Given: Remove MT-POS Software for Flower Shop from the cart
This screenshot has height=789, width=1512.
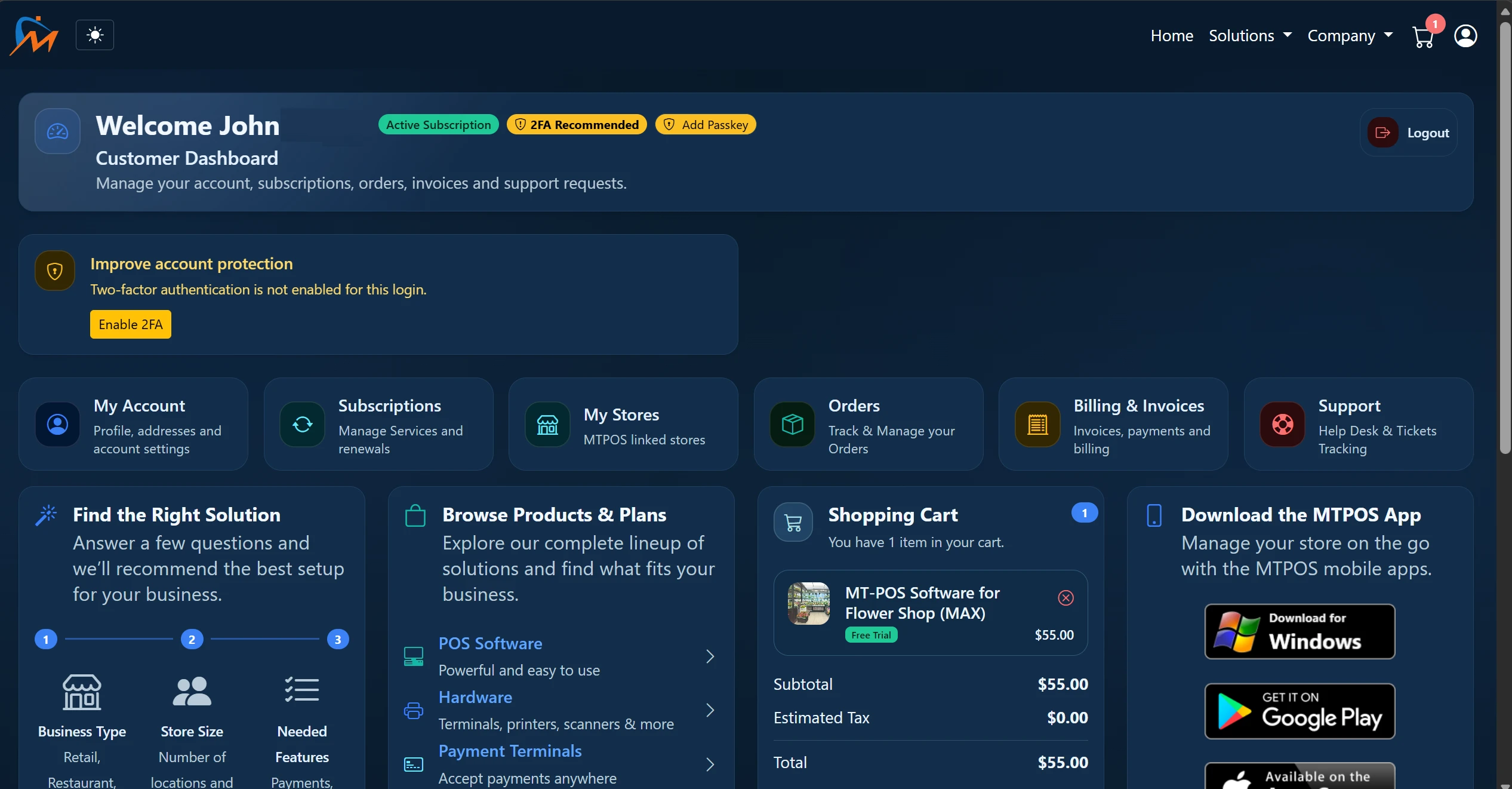Looking at the screenshot, I should click(x=1066, y=597).
